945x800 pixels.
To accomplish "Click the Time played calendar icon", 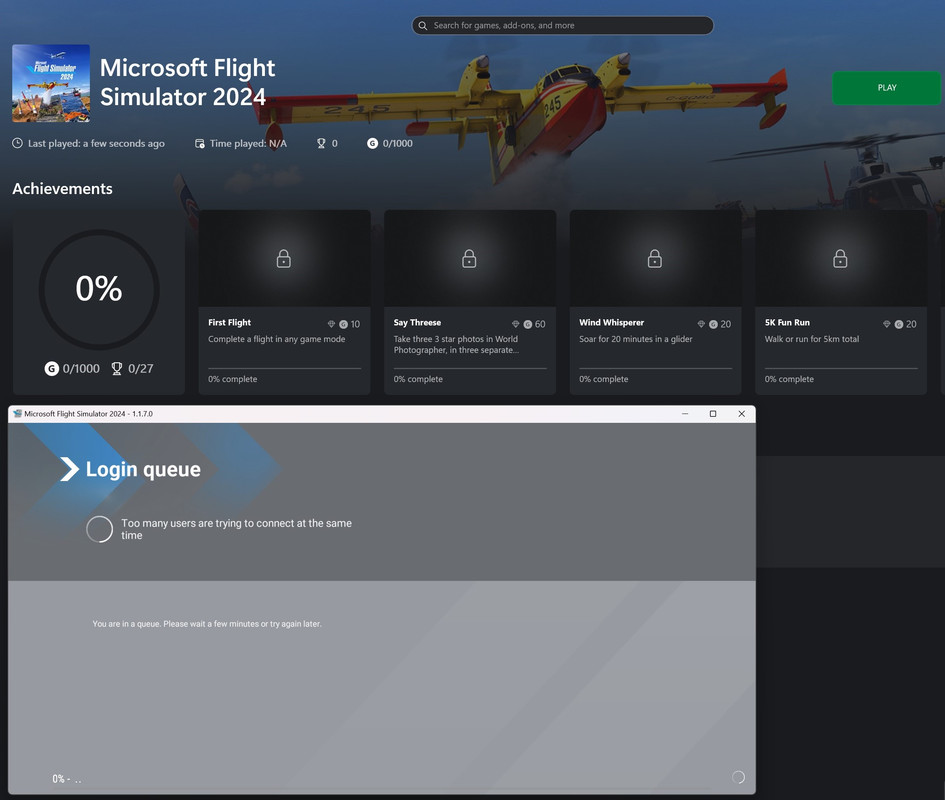I will (199, 143).
